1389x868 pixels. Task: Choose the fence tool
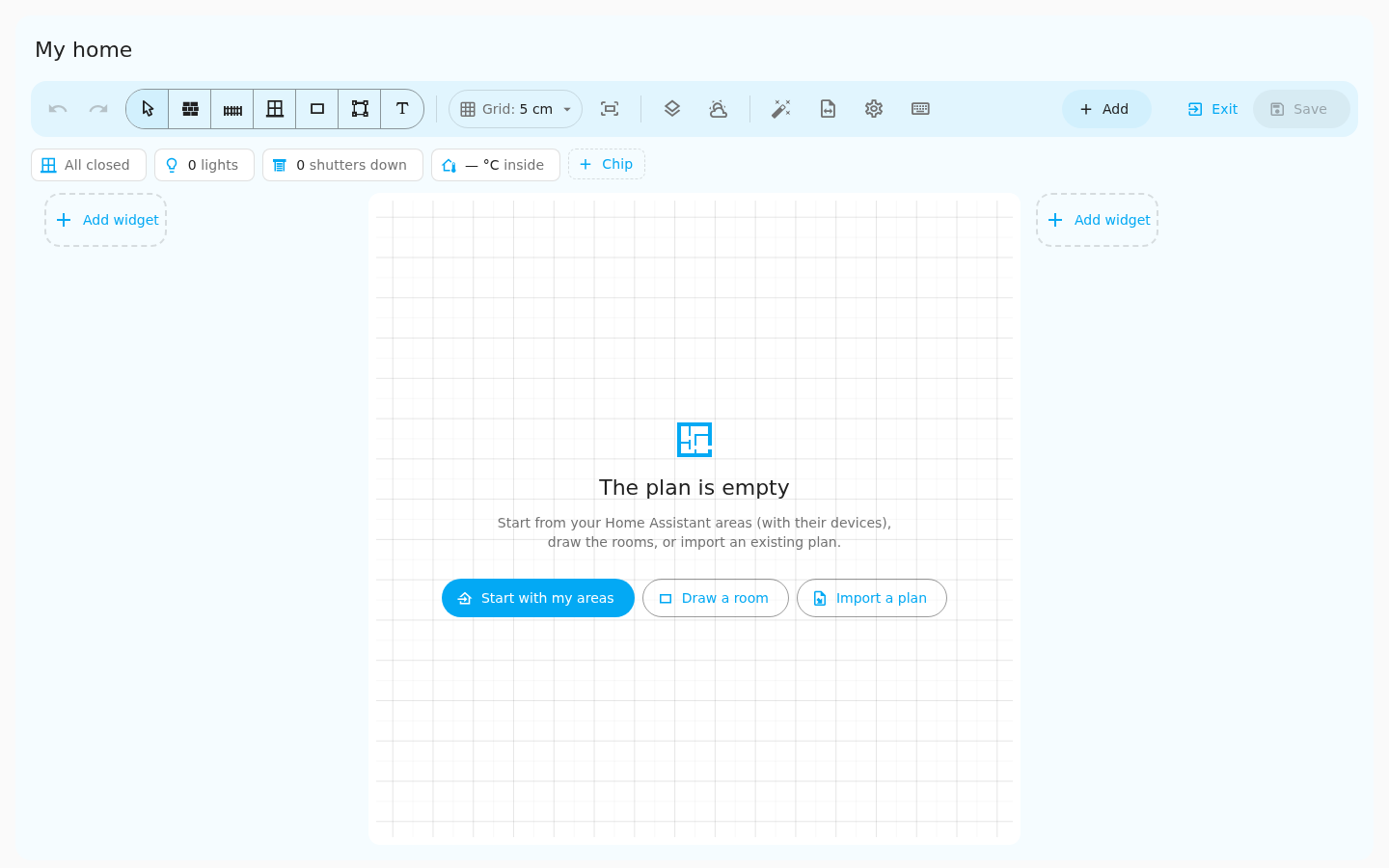(232, 109)
